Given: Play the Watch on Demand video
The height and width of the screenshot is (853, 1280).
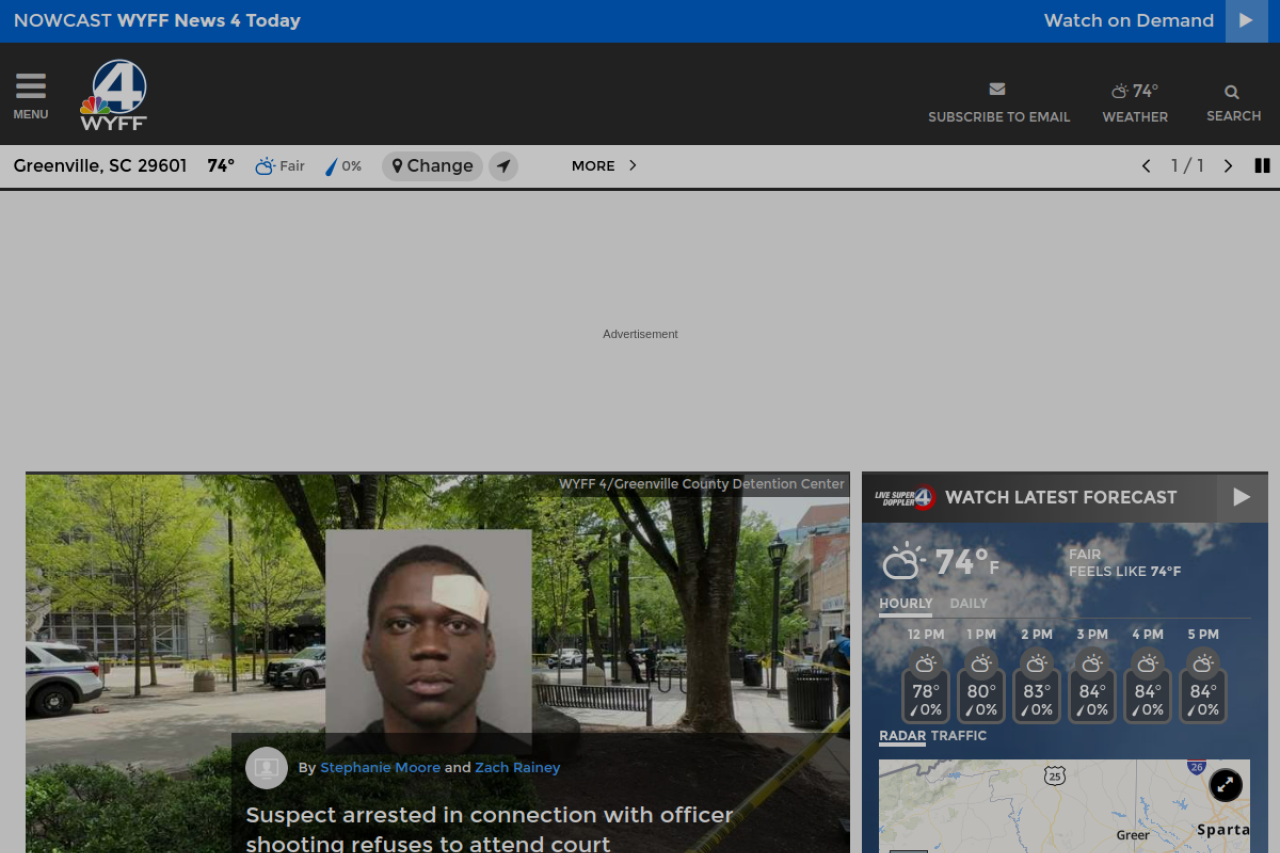Looking at the screenshot, I should [1246, 21].
